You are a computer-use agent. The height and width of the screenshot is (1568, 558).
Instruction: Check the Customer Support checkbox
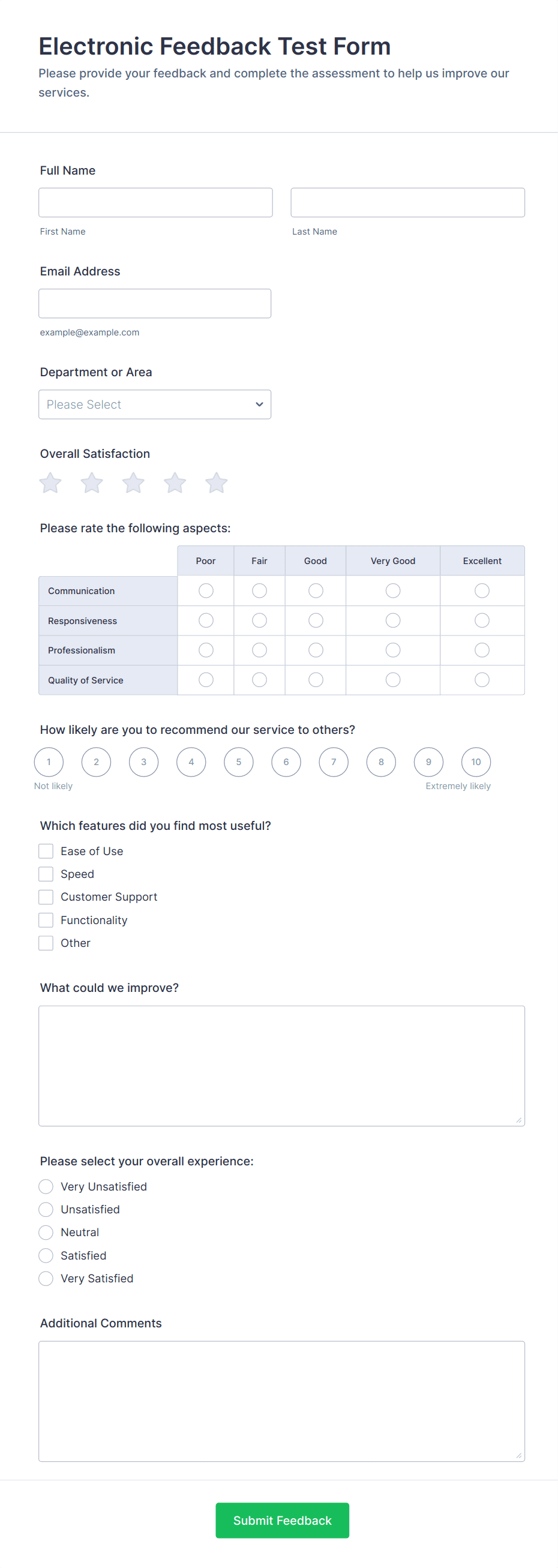[46, 897]
